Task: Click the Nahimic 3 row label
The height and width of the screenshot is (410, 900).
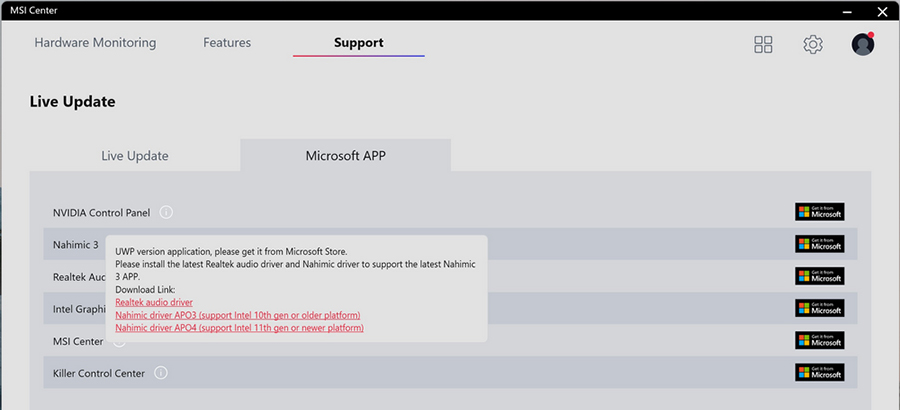Action: click(76, 245)
